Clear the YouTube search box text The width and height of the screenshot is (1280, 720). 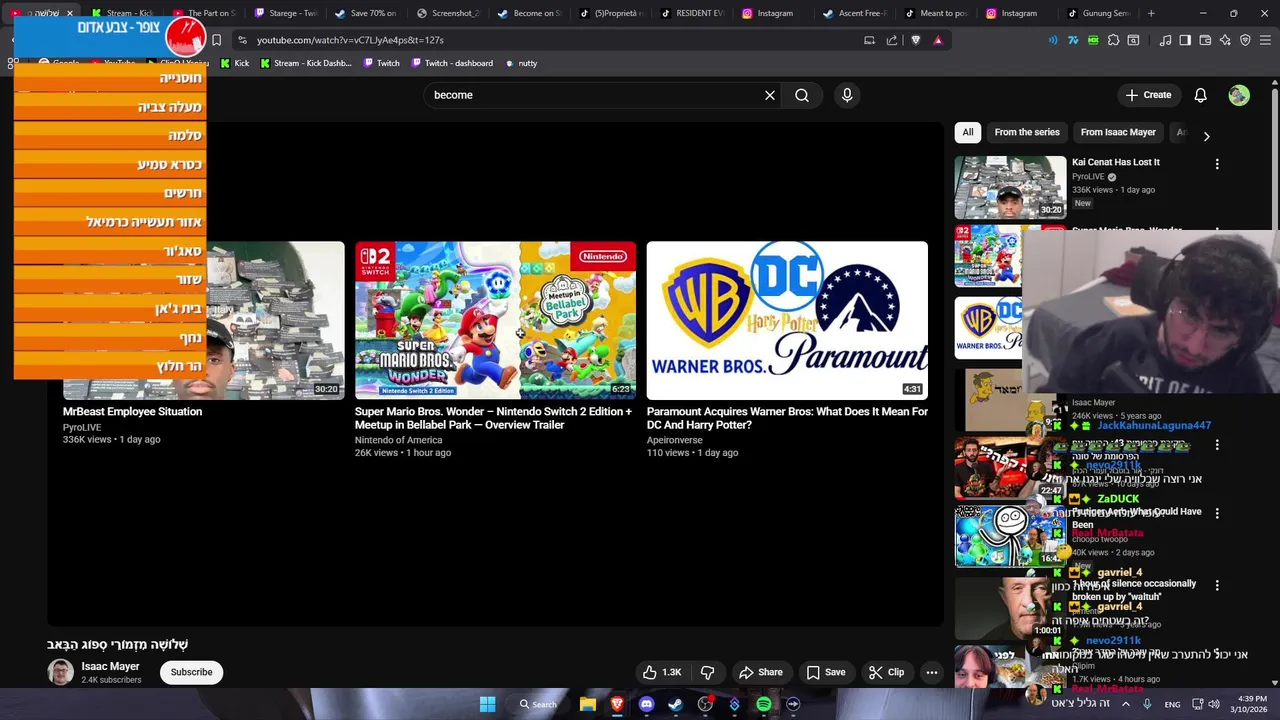pos(770,95)
